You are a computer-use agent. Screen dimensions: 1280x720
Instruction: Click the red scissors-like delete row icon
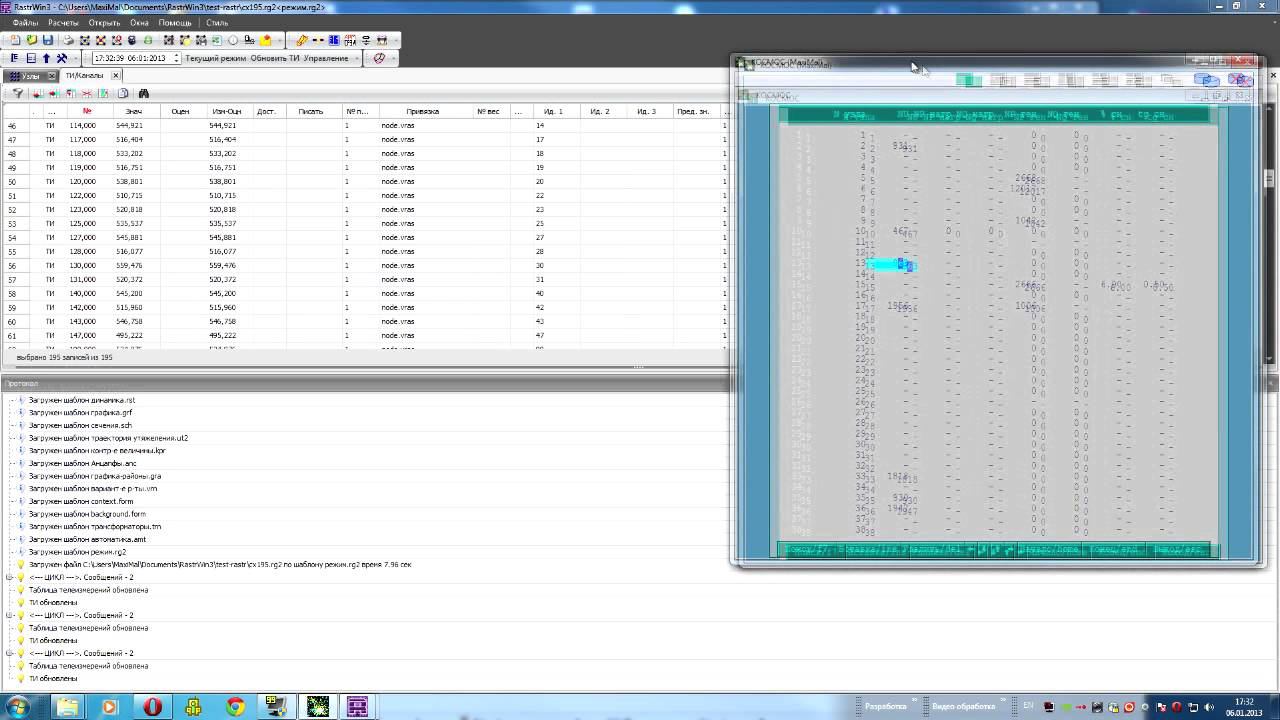click(86, 93)
